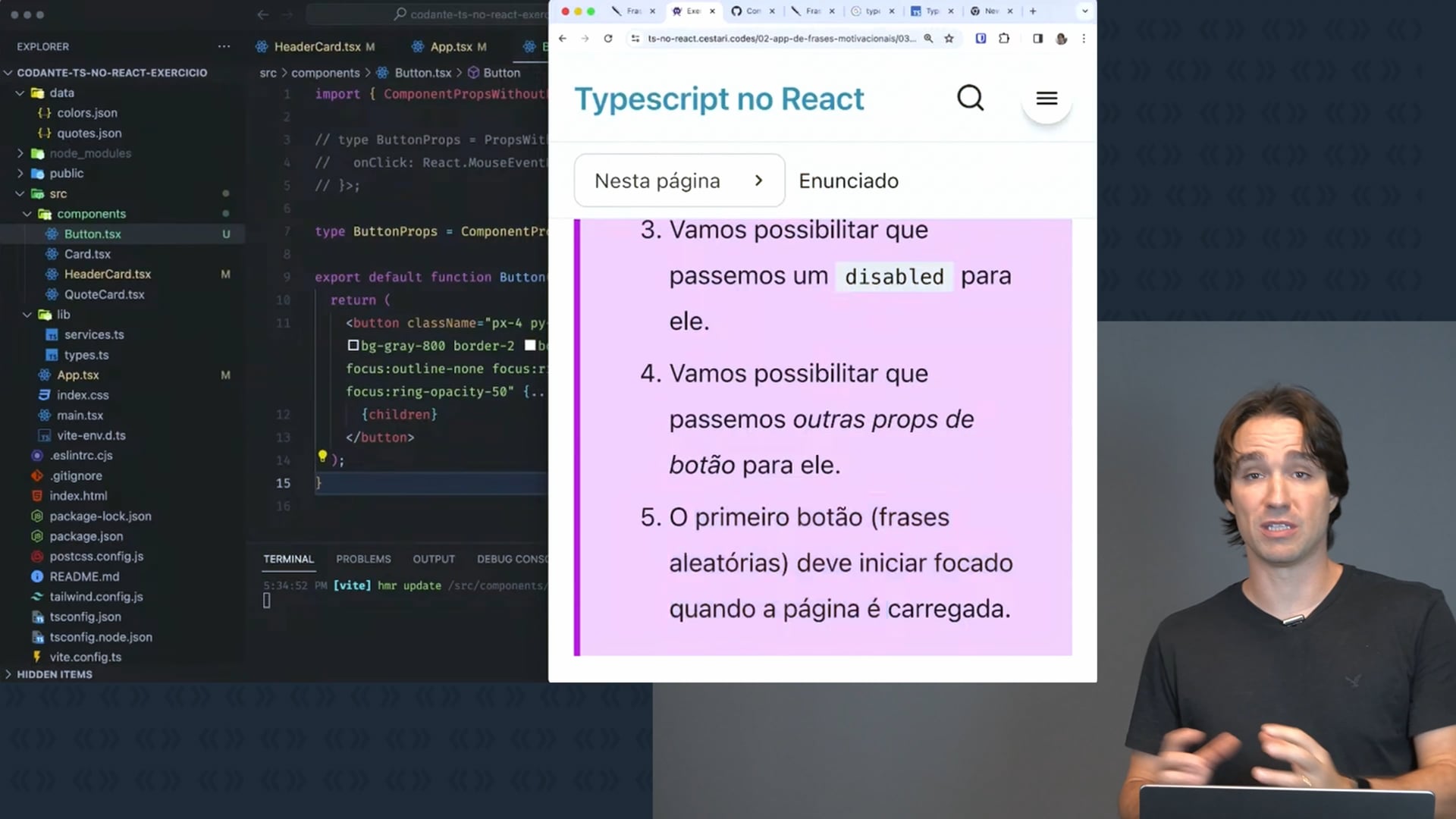
Task: Click the explorer more actions ellipsis
Action: 224,46
